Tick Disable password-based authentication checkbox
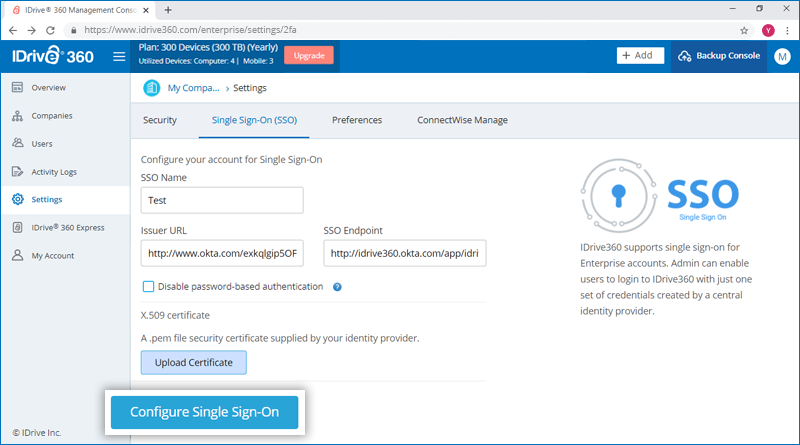800x445 pixels. (x=148, y=287)
